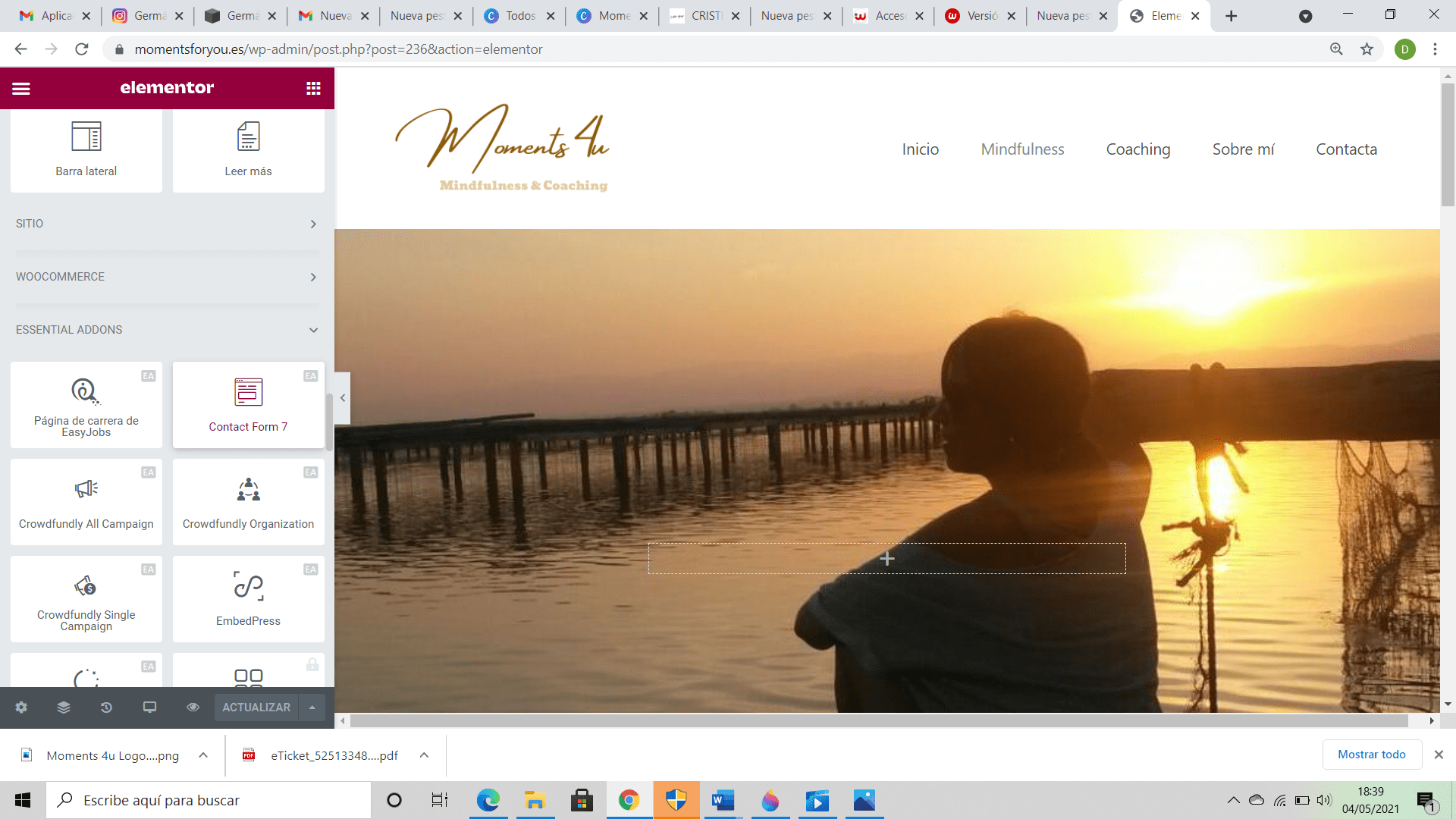Switch responsive mode with monitor icon
Screen dimensions: 1456x819
point(149,708)
